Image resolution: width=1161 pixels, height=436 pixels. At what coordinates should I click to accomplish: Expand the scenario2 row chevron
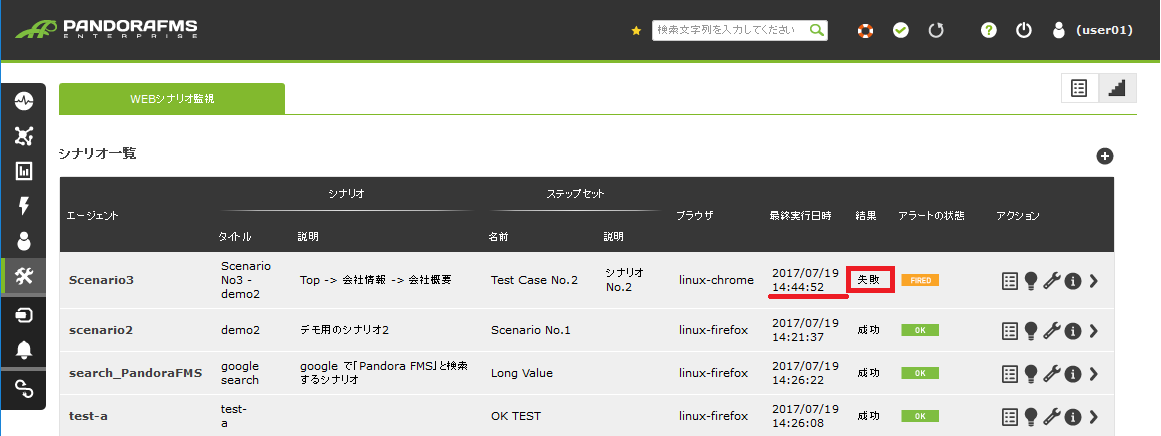coord(1094,331)
